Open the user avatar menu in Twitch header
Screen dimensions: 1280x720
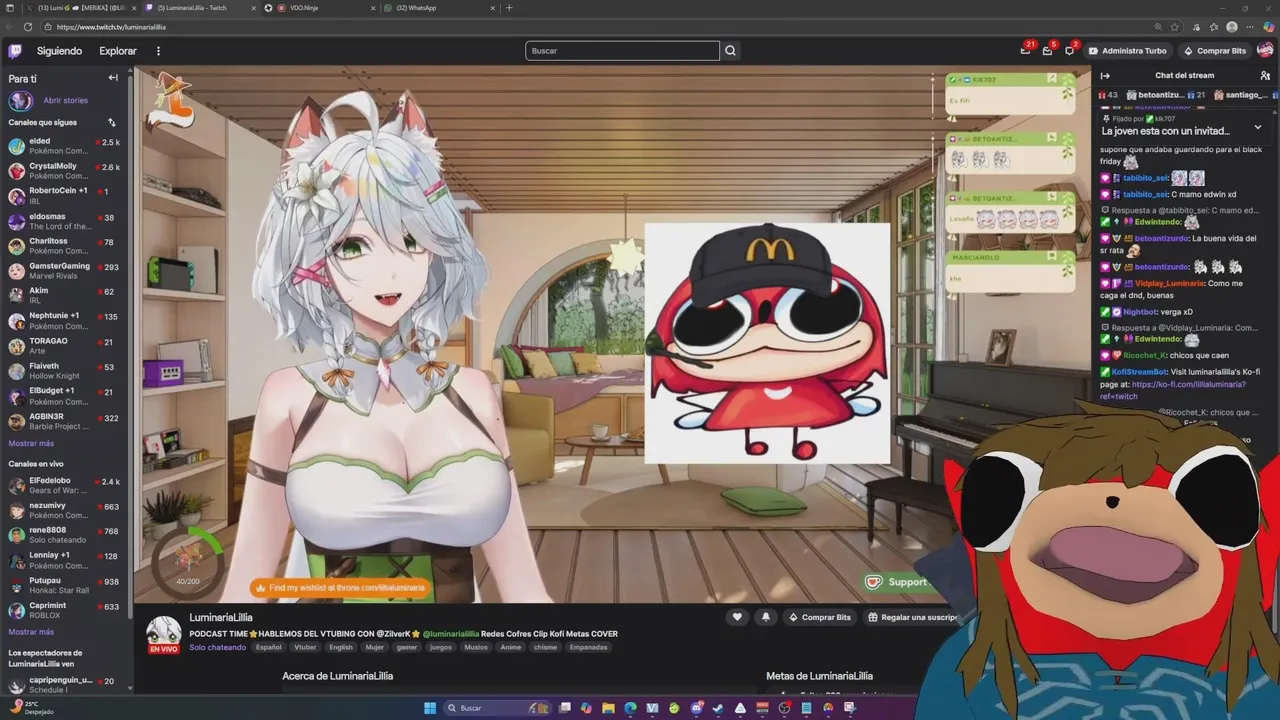tap(1265, 51)
